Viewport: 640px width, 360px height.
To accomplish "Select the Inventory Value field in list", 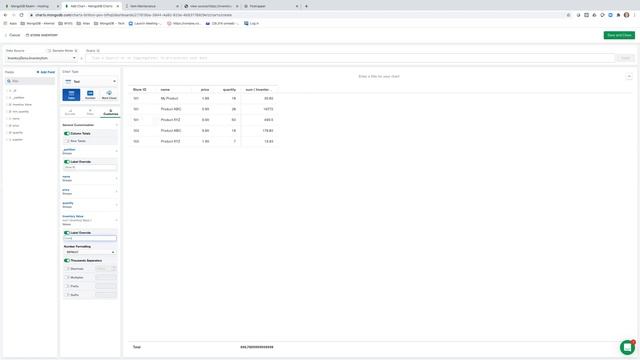I will point(21,104).
